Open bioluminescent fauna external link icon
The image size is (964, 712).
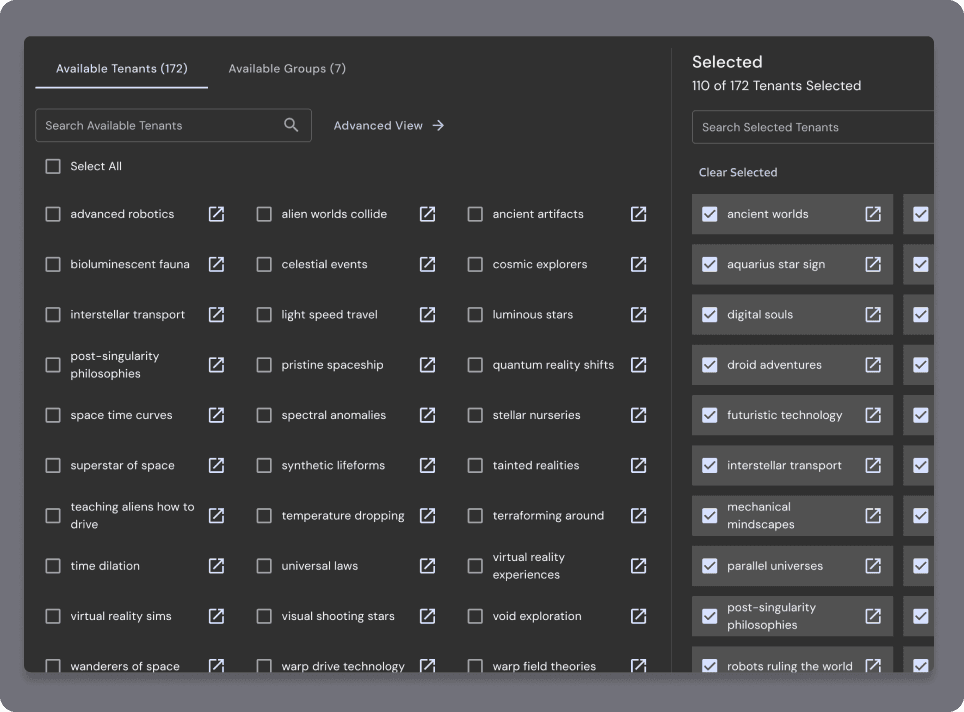[x=216, y=264]
